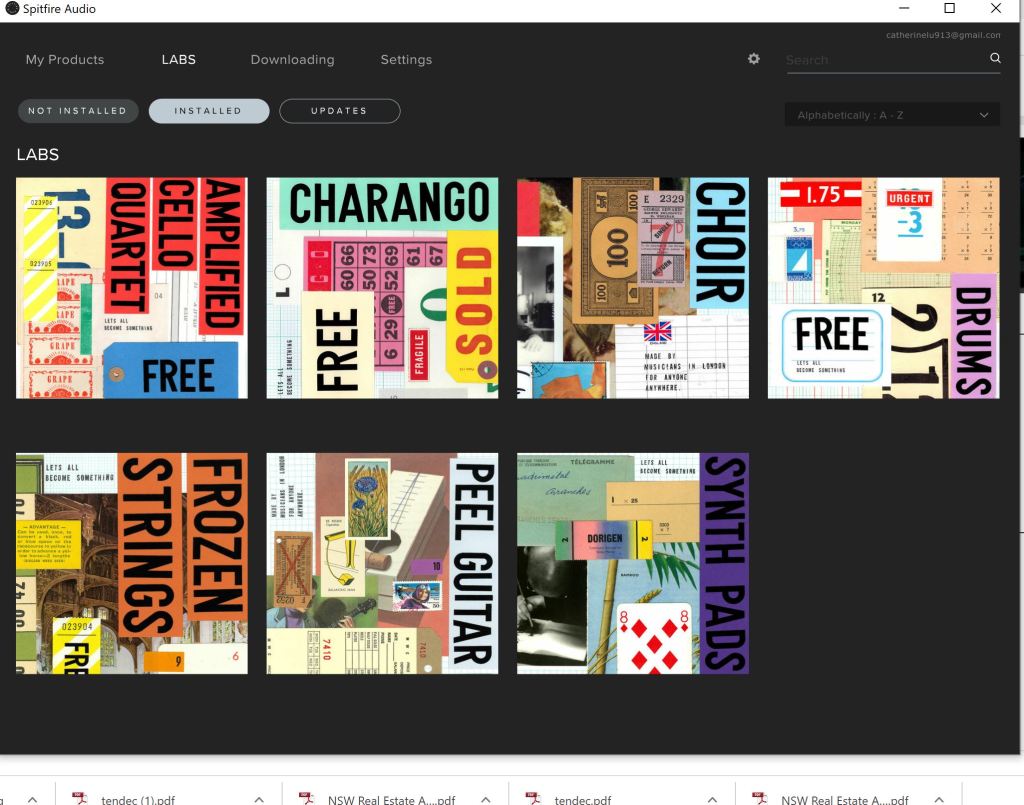Image resolution: width=1024 pixels, height=805 pixels.
Task: Click the PDF icon for tendec (1).pdf
Action: pos(81,799)
